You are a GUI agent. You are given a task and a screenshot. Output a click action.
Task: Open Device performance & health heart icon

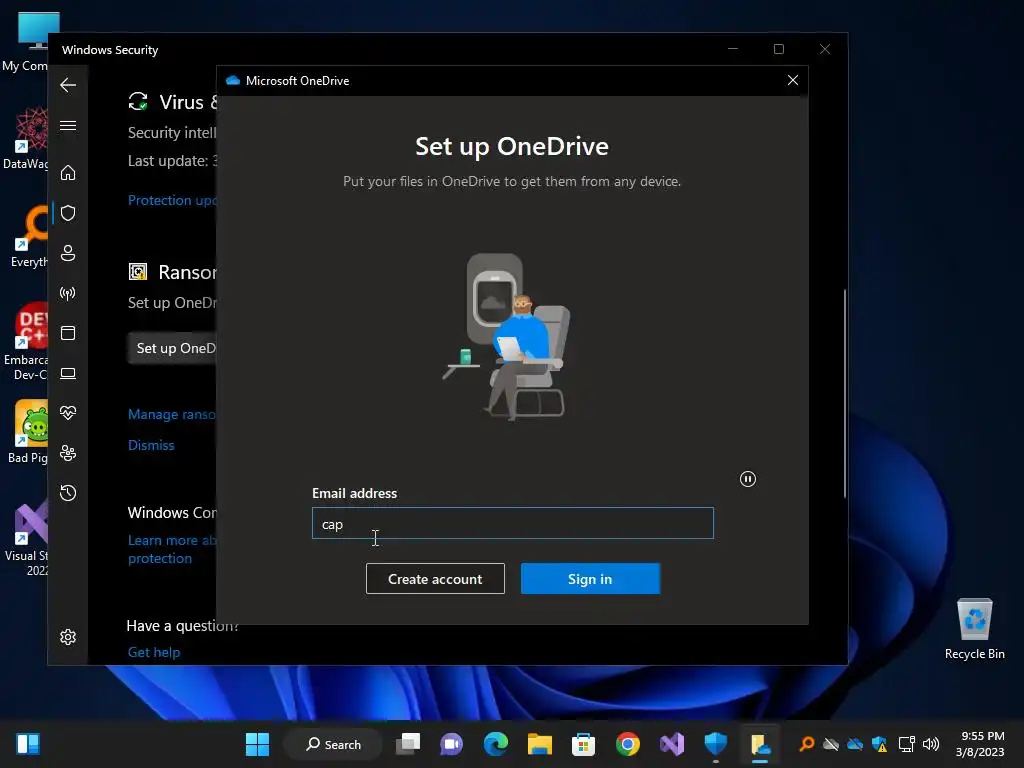(x=68, y=413)
